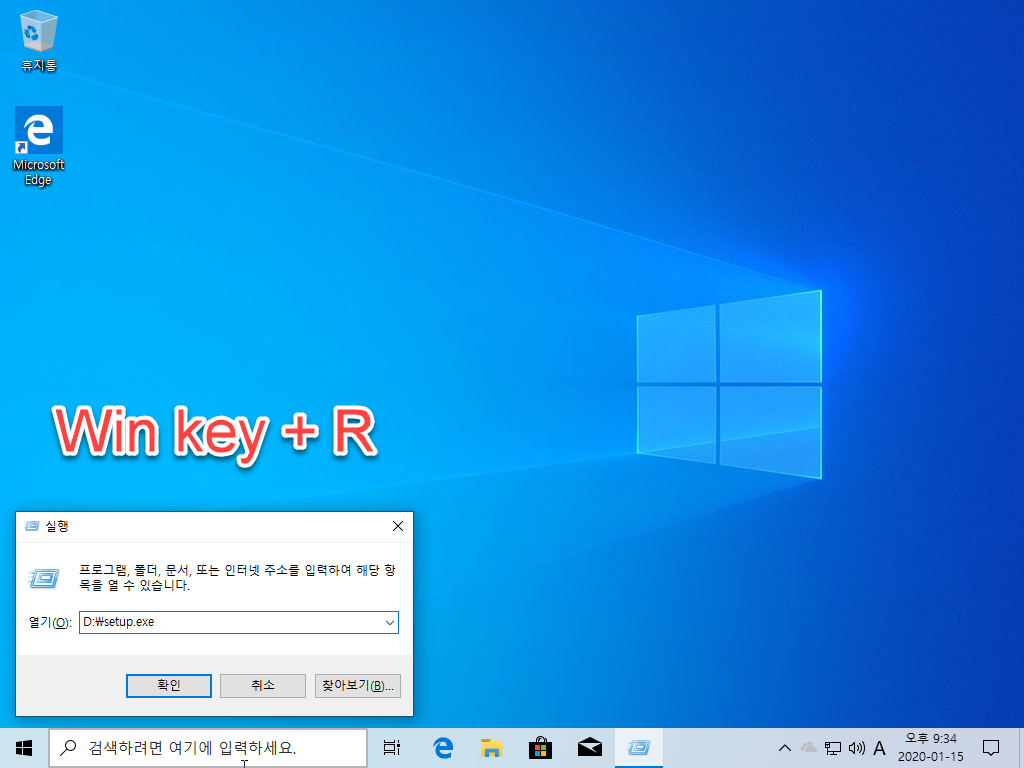1024x768 pixels.
Task: Close the 실행 Run dialog
Action: pyautogui.click(x=398, y=526)
